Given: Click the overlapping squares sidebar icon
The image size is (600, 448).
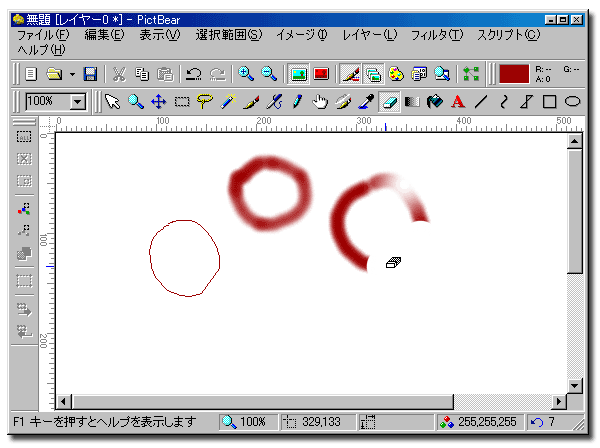Looking at the screenshot, I should (x=24, y=253).
